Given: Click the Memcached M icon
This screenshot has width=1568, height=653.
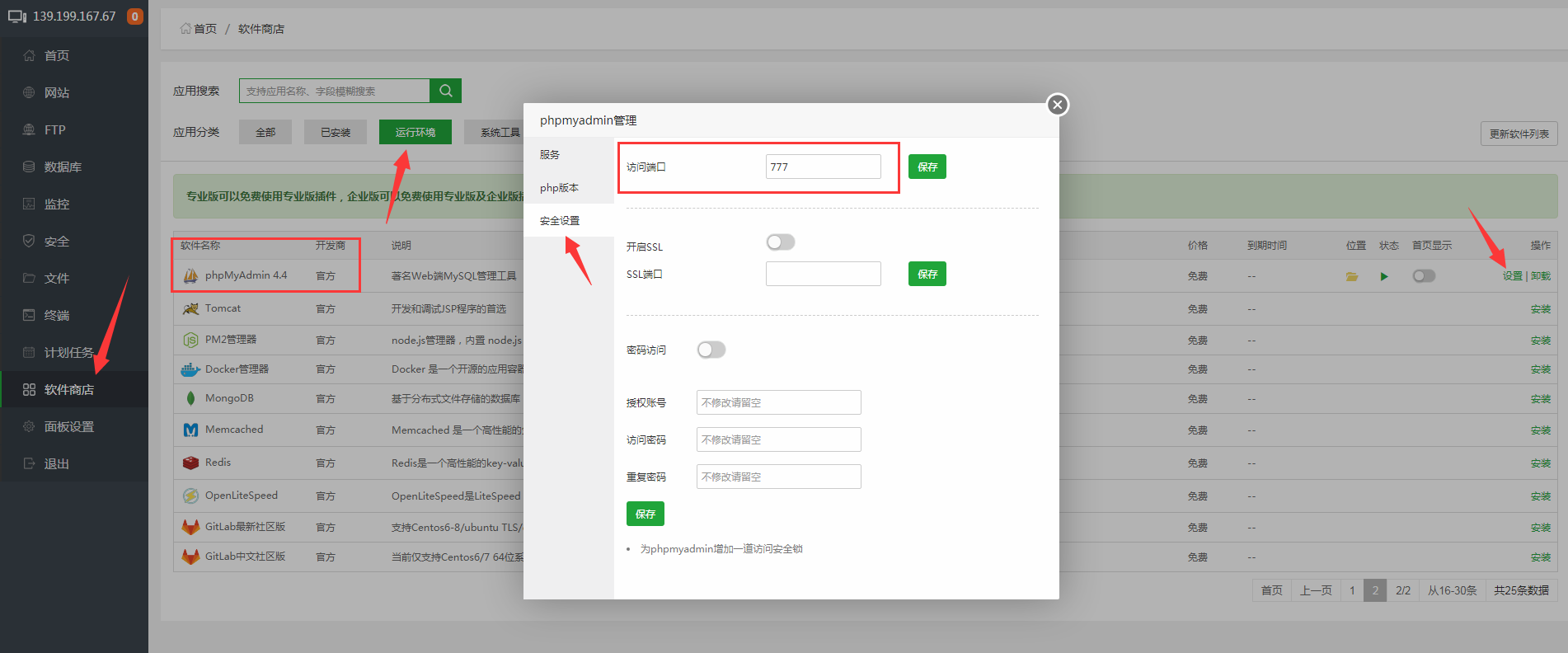Looking at the screenshot, I should (x=190, y=430).
